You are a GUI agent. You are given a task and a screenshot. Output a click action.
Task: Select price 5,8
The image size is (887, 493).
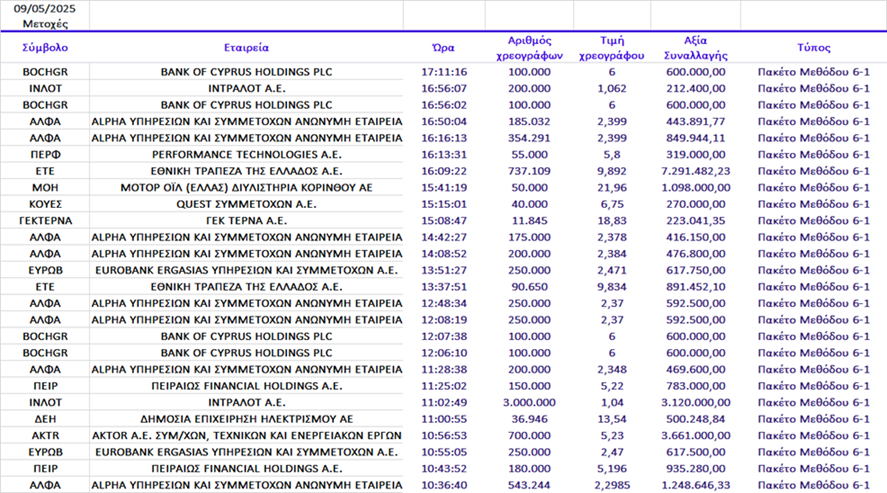612,154
